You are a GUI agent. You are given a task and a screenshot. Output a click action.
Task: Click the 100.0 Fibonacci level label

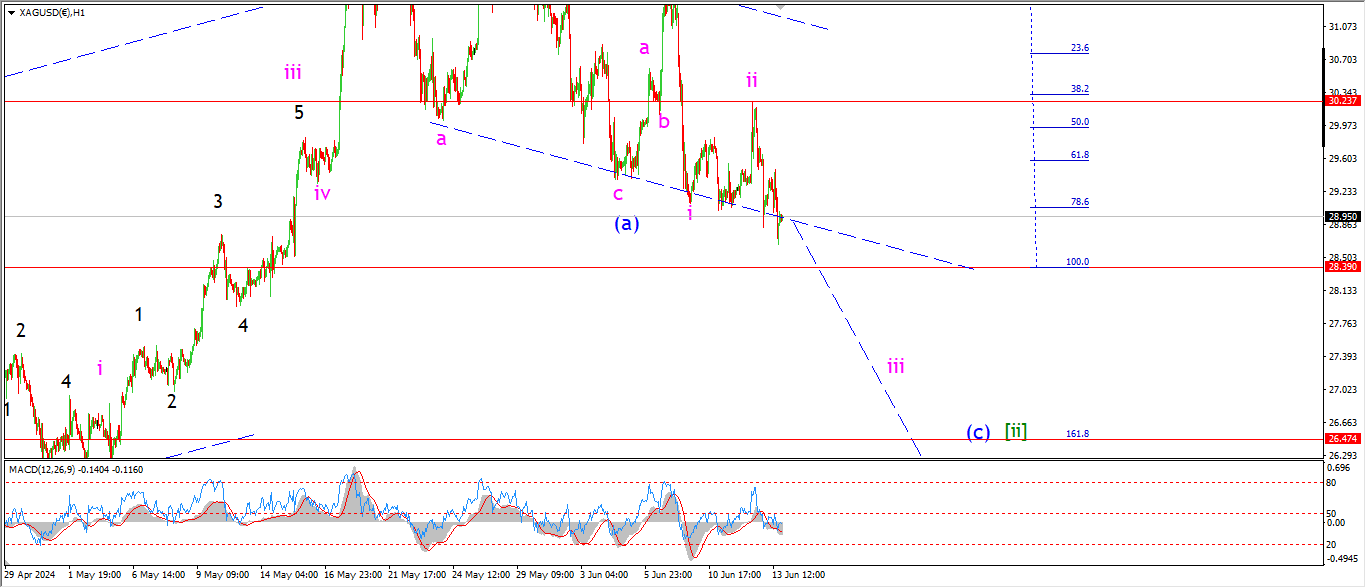coord(1077,262)
